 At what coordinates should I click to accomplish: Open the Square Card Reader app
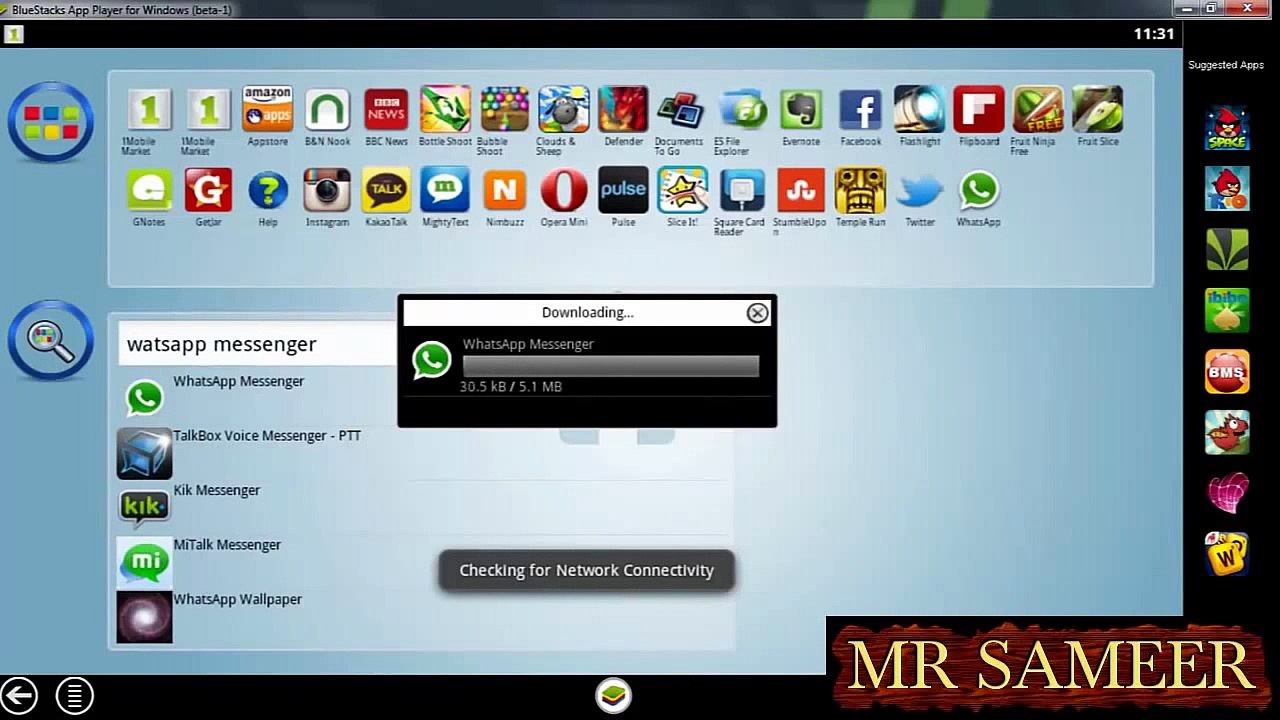tap(742, 190)
